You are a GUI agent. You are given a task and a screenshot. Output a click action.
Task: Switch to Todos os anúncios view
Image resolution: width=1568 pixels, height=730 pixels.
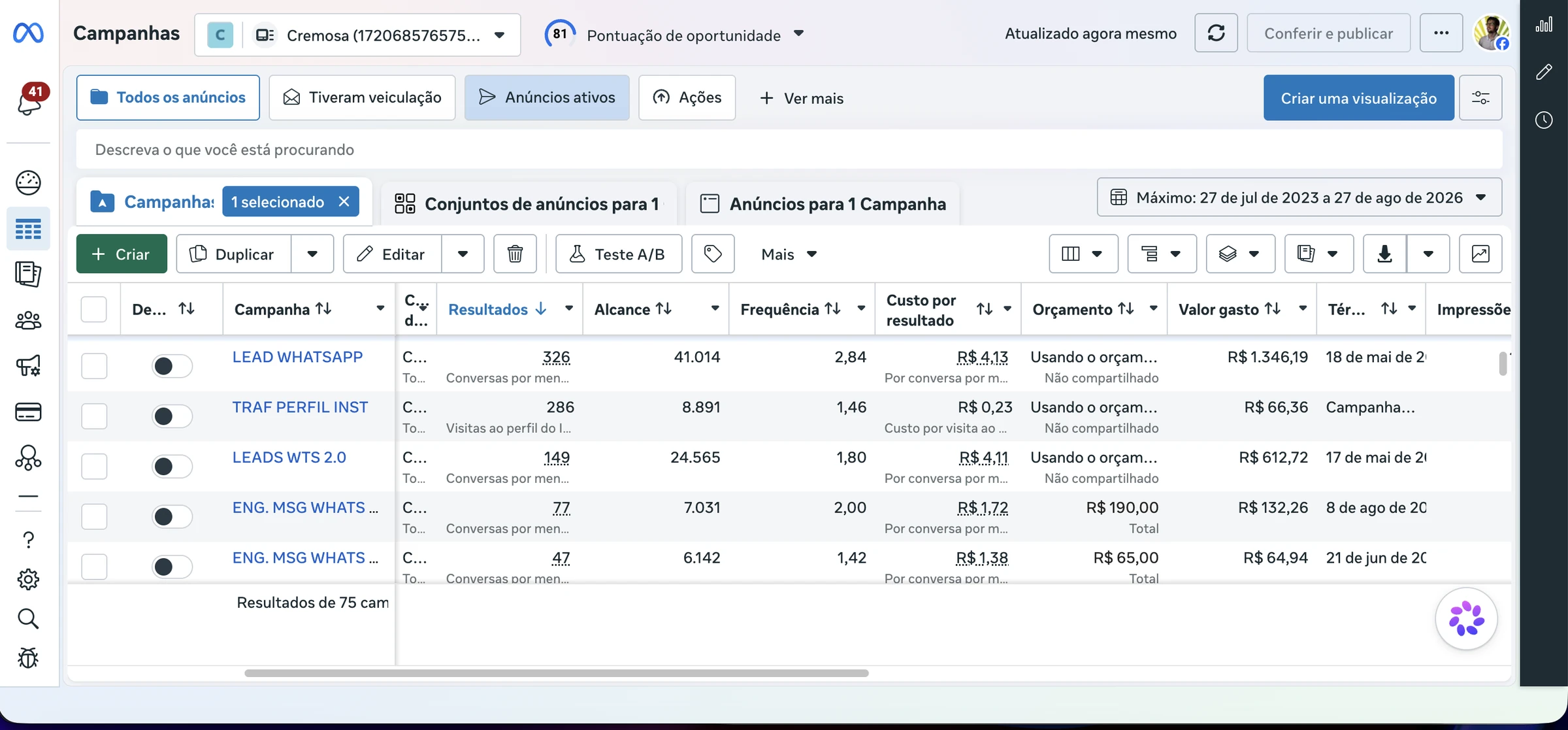(x=168, y=97)
